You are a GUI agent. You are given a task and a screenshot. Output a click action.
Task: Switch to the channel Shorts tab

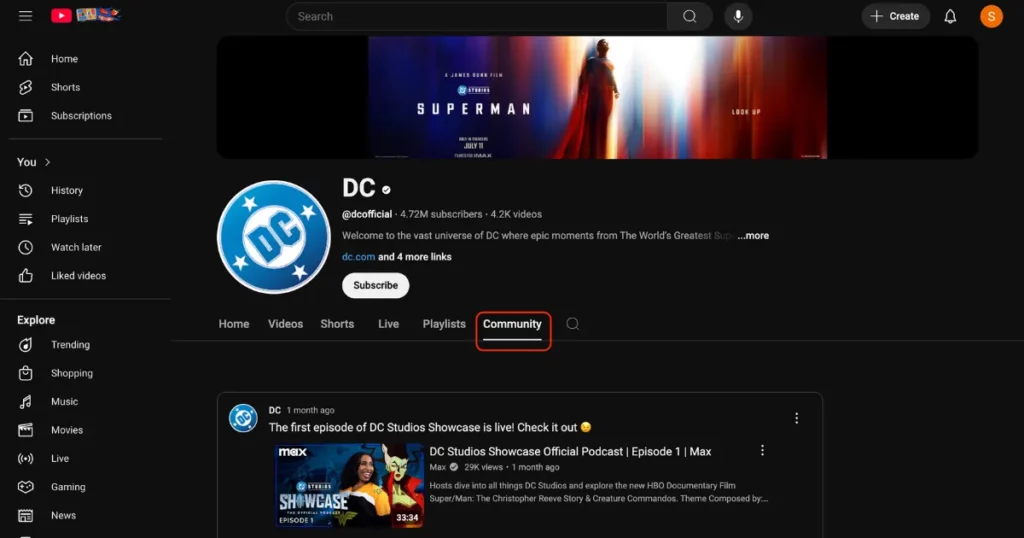337,324
